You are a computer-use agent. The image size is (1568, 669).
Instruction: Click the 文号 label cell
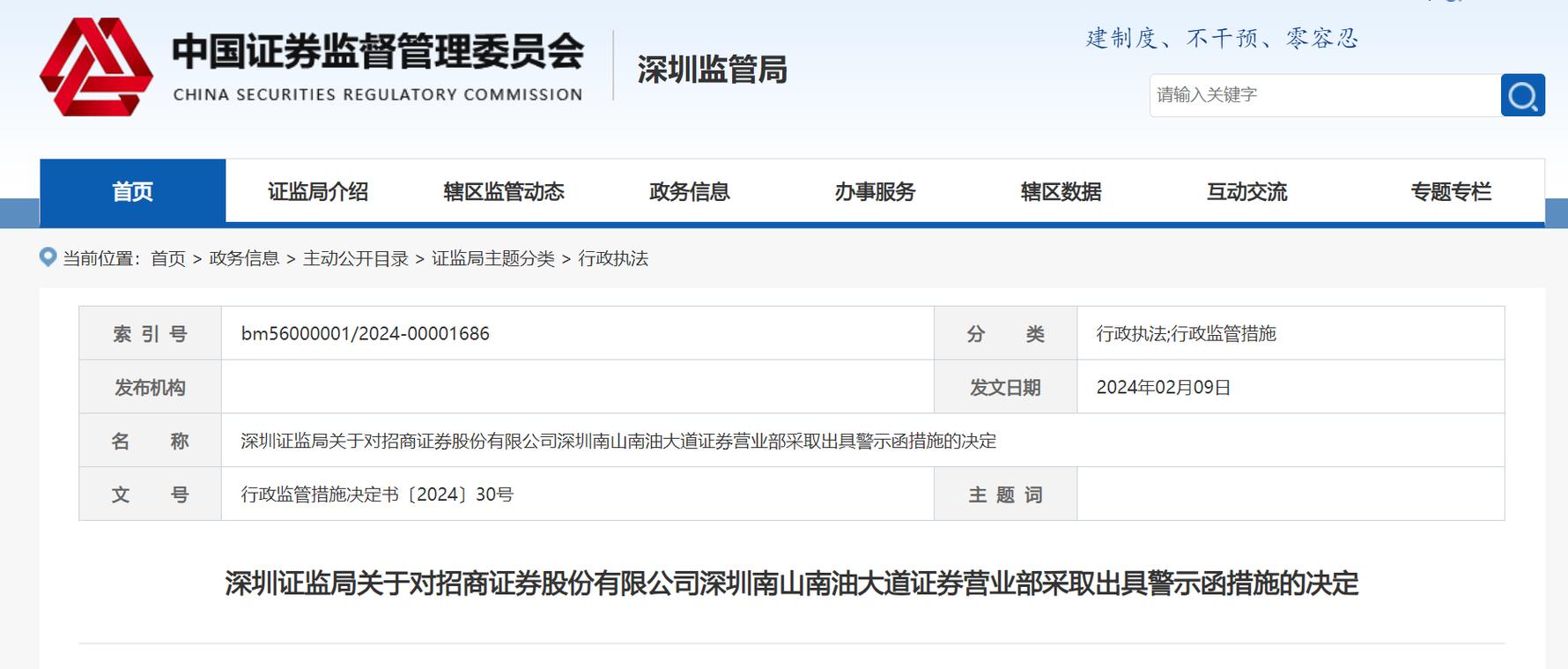point(150,494)
